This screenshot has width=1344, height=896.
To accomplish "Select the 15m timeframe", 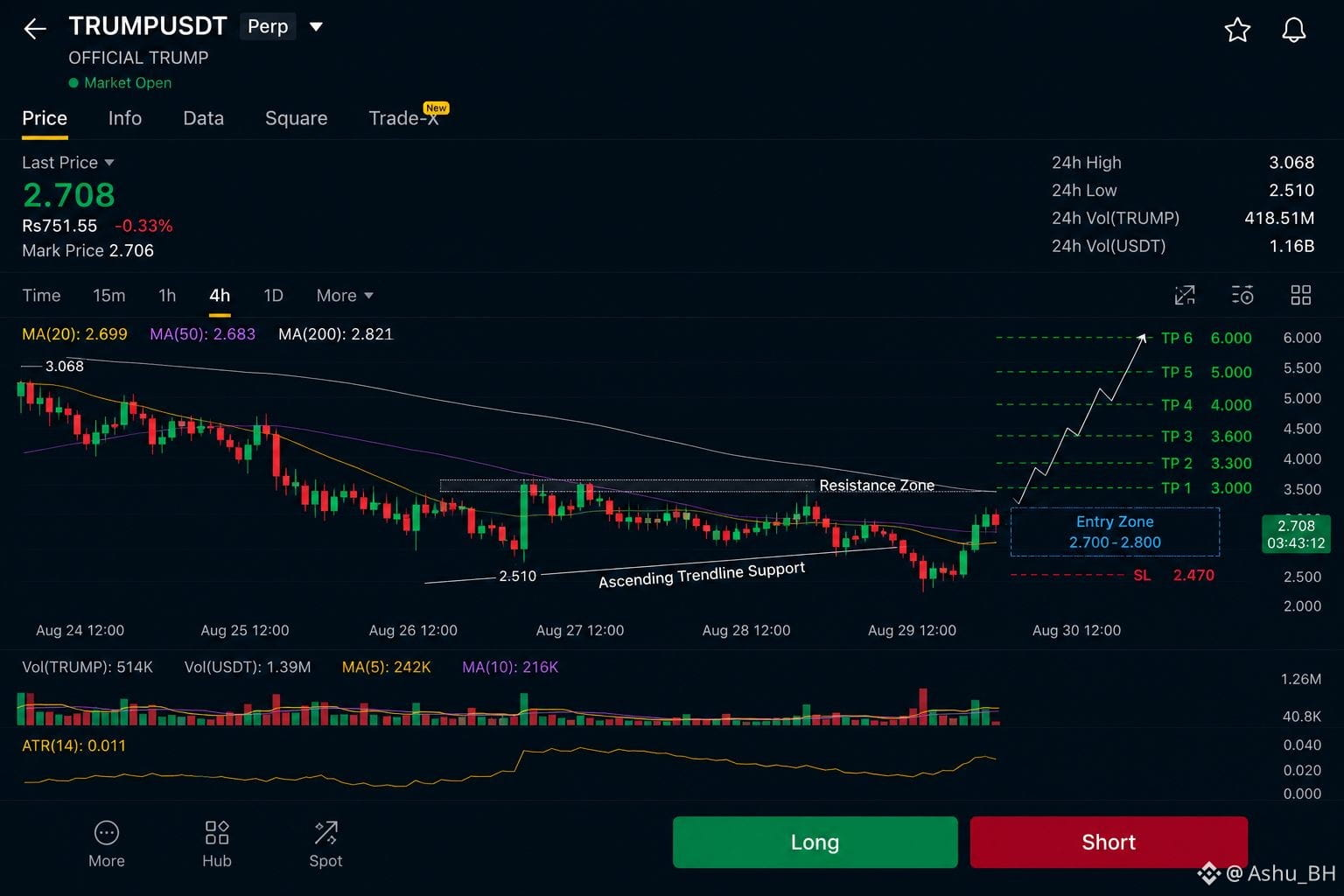I will click(109, 296).
